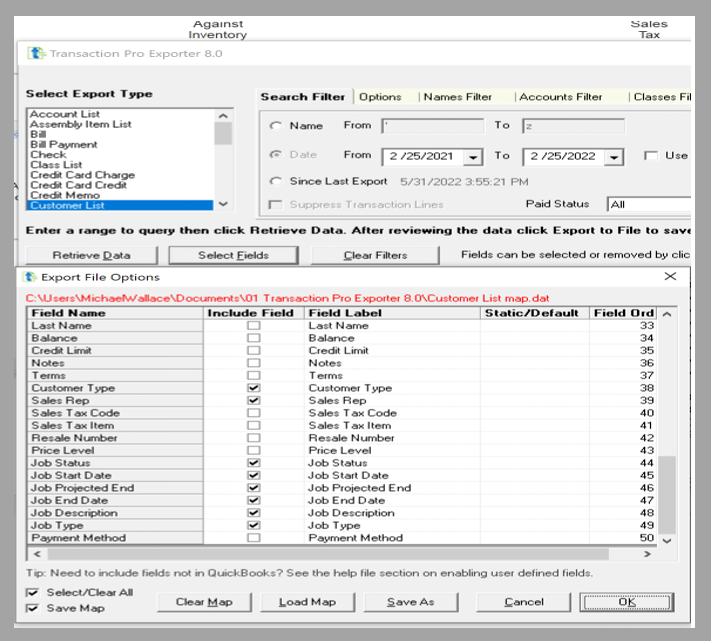Click the Include Field column header
711x641 pixels.
point(253,313)
